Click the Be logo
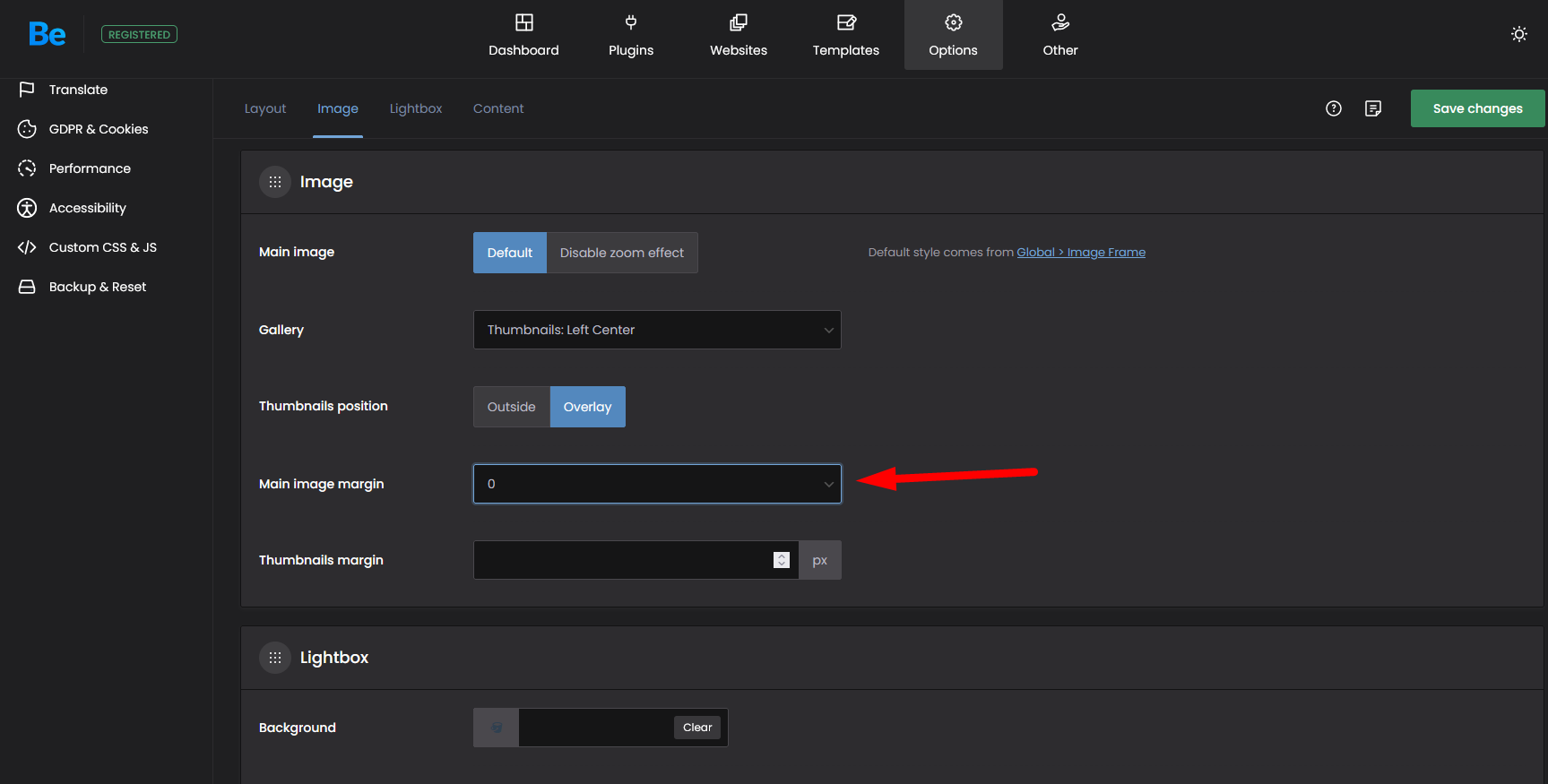1548x784 pixels. click(47, 34)
